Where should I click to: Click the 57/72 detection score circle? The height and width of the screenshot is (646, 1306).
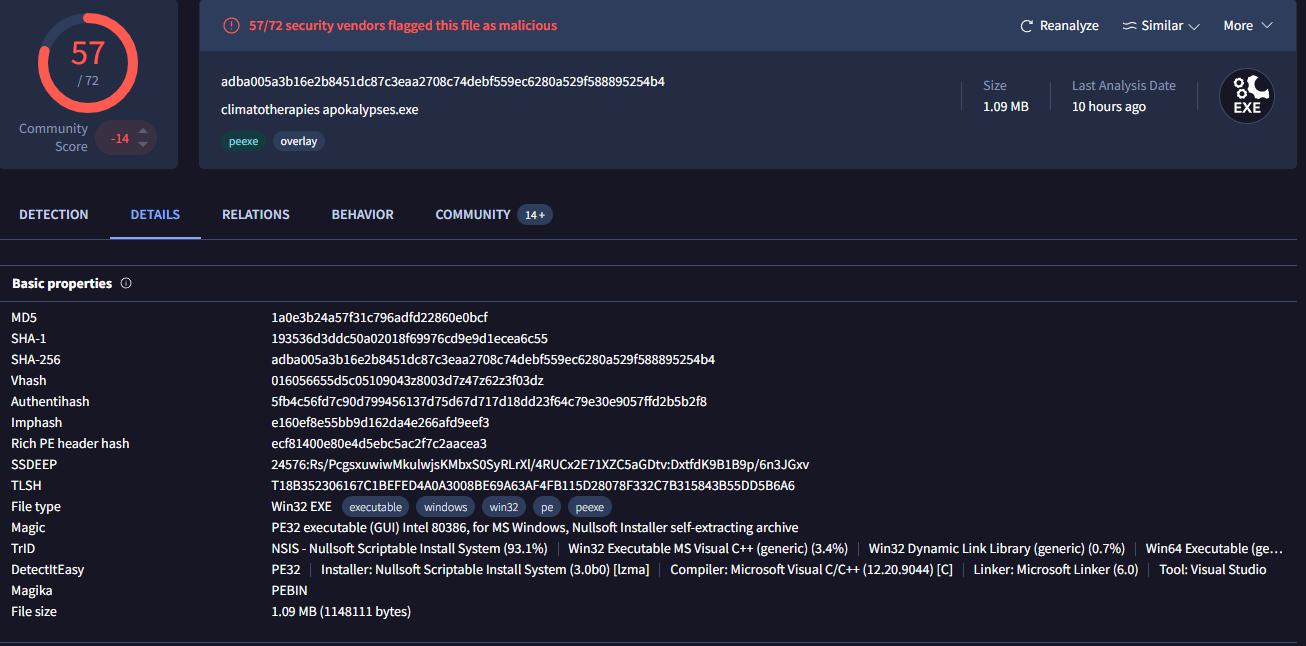[x=88, y=62]
